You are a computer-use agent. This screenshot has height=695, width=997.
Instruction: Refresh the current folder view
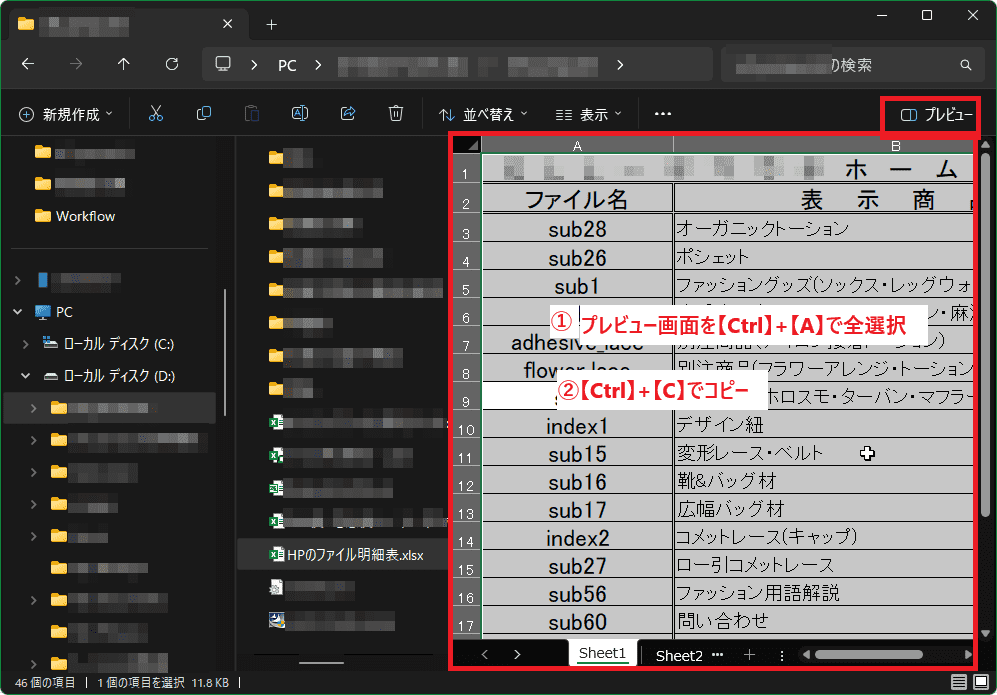pos(171,64)
